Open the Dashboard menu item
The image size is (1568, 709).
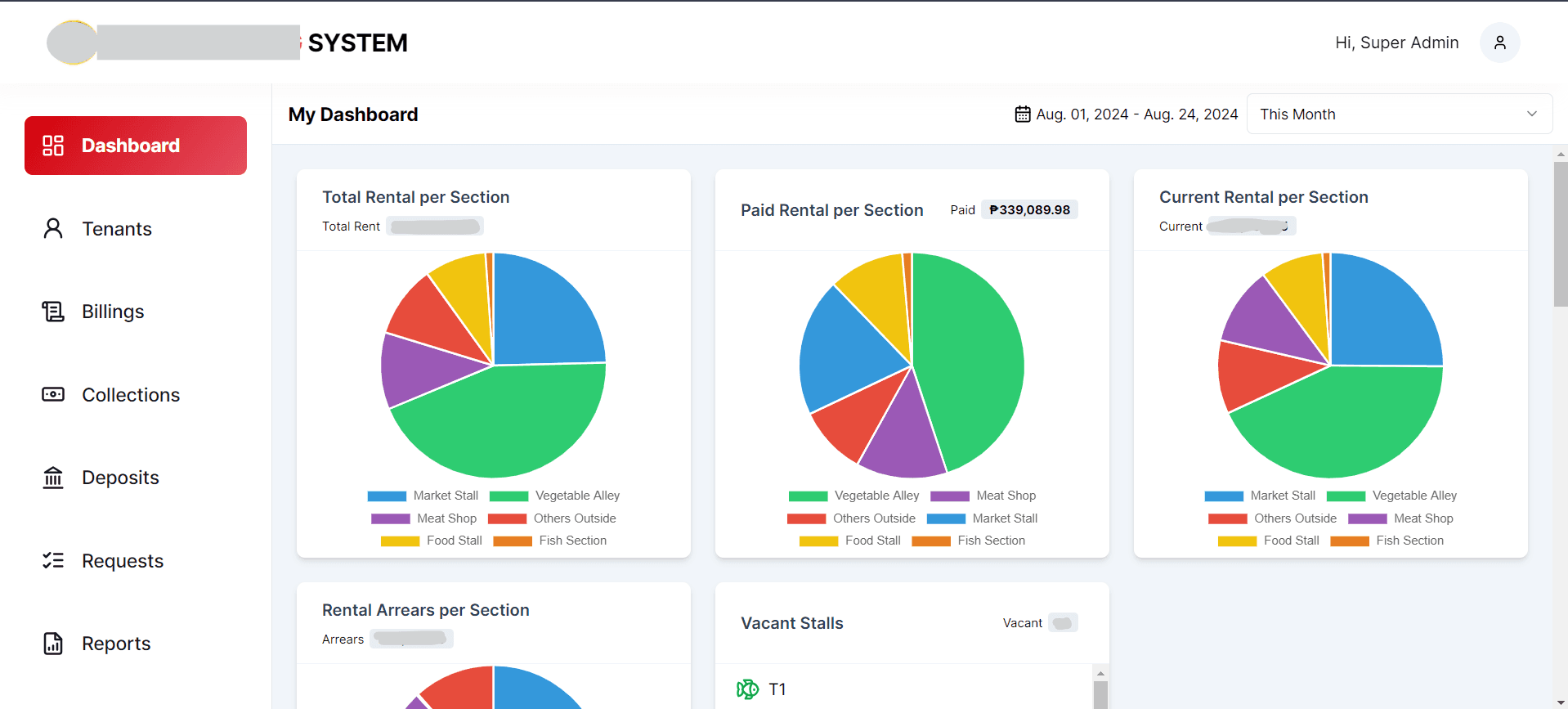[136, 146]
